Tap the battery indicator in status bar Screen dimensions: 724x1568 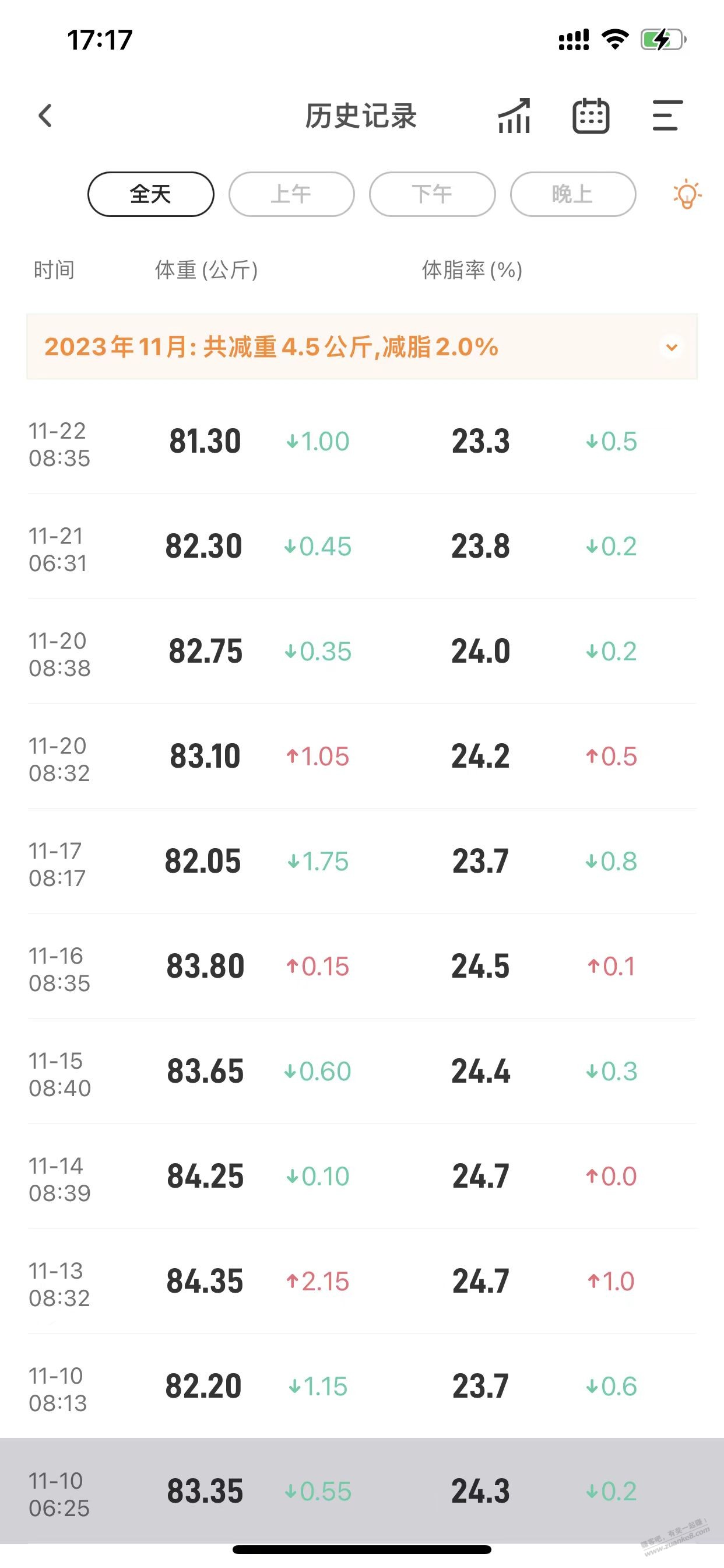coord(663,40)
